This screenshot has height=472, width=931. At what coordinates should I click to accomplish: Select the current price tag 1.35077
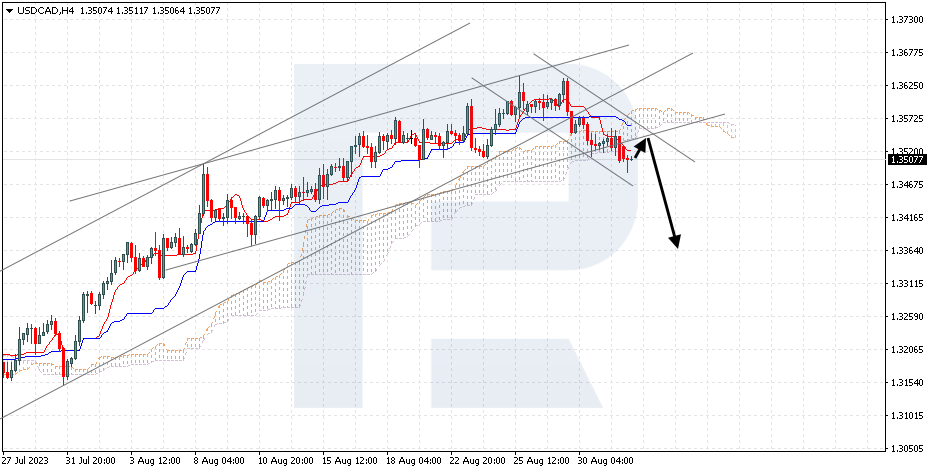[906, 159]
